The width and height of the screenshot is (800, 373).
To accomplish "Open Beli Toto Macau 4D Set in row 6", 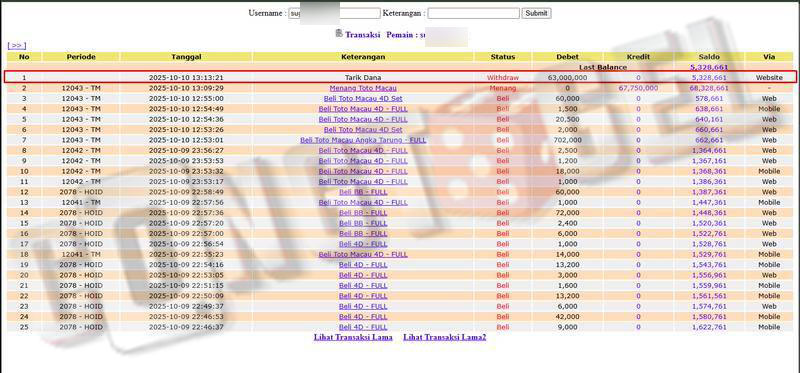I will 363,130.
